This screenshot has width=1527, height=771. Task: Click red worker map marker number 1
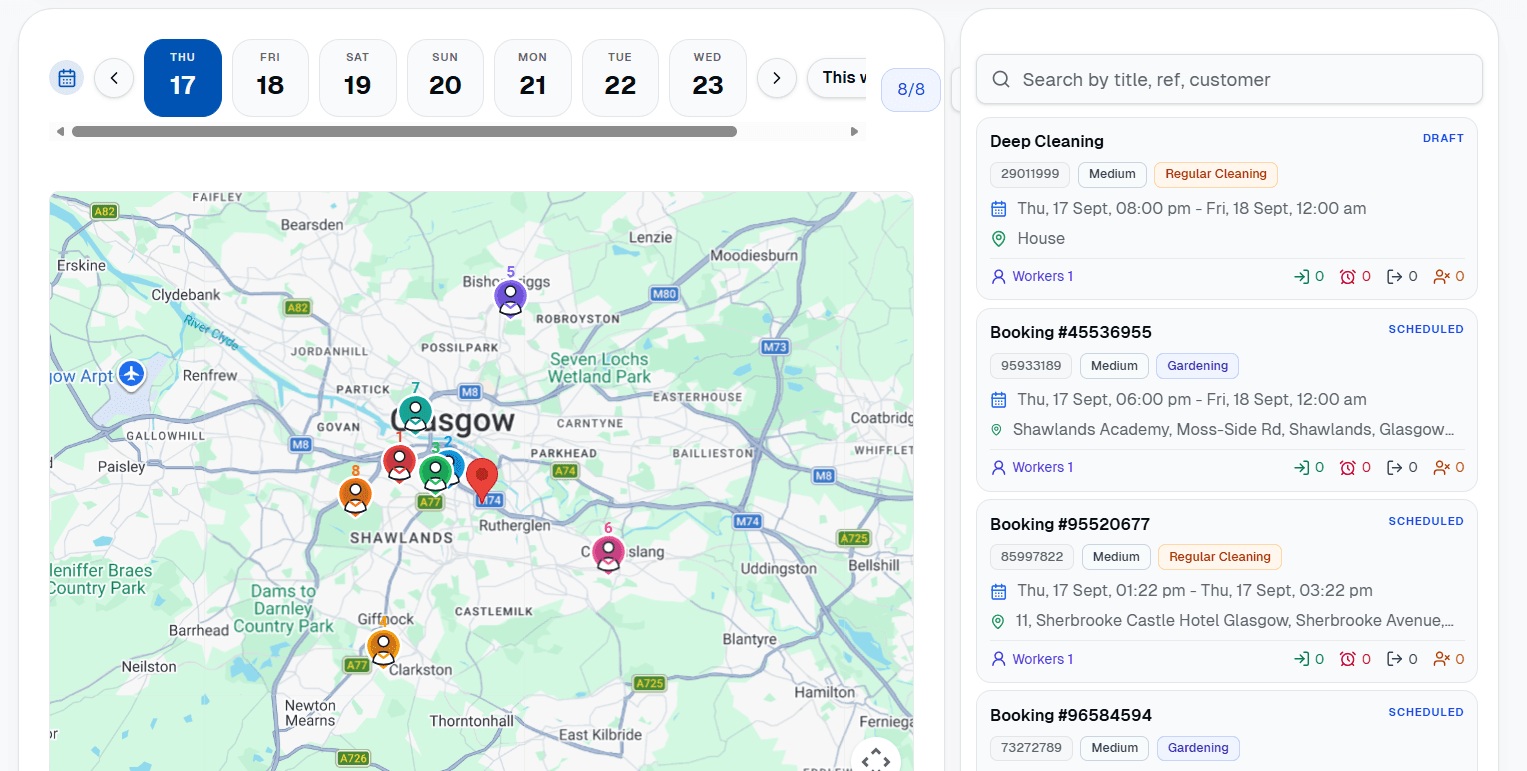(399, 462)
